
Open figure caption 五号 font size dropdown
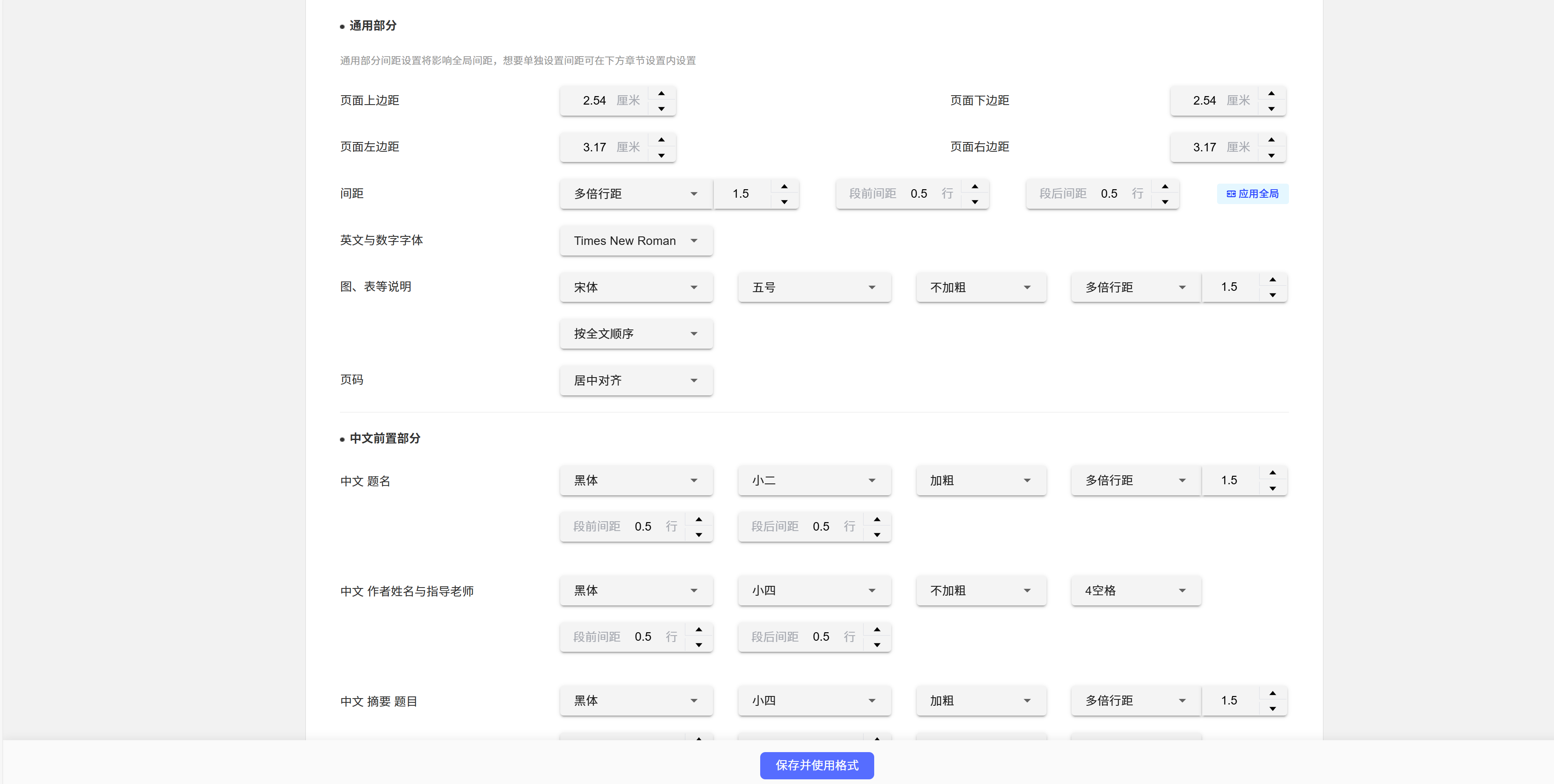pyautogui.click(x=814, y=287)
